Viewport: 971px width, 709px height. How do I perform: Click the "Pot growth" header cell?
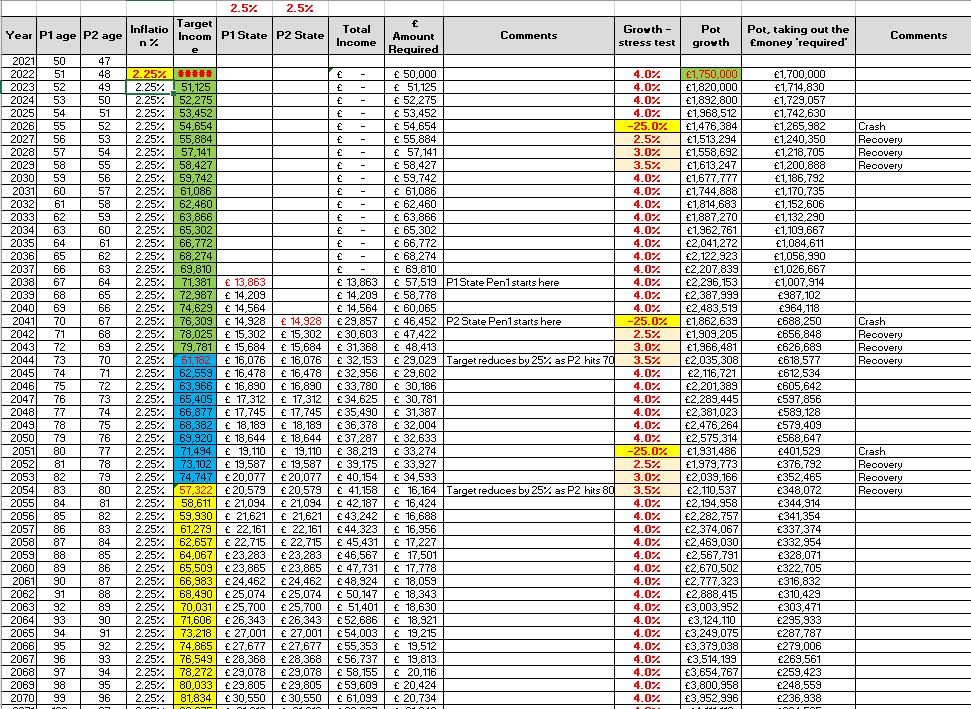point(711,35)
